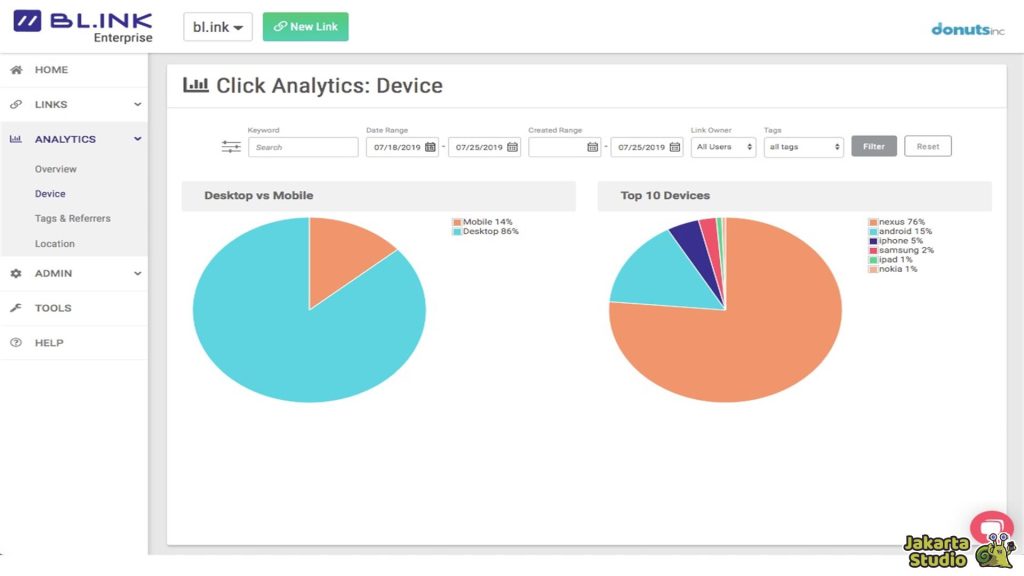The height and width of the screenshot is (576, 1024).
Task: Go to Analytics Overview page
Action: pos(56,170)
